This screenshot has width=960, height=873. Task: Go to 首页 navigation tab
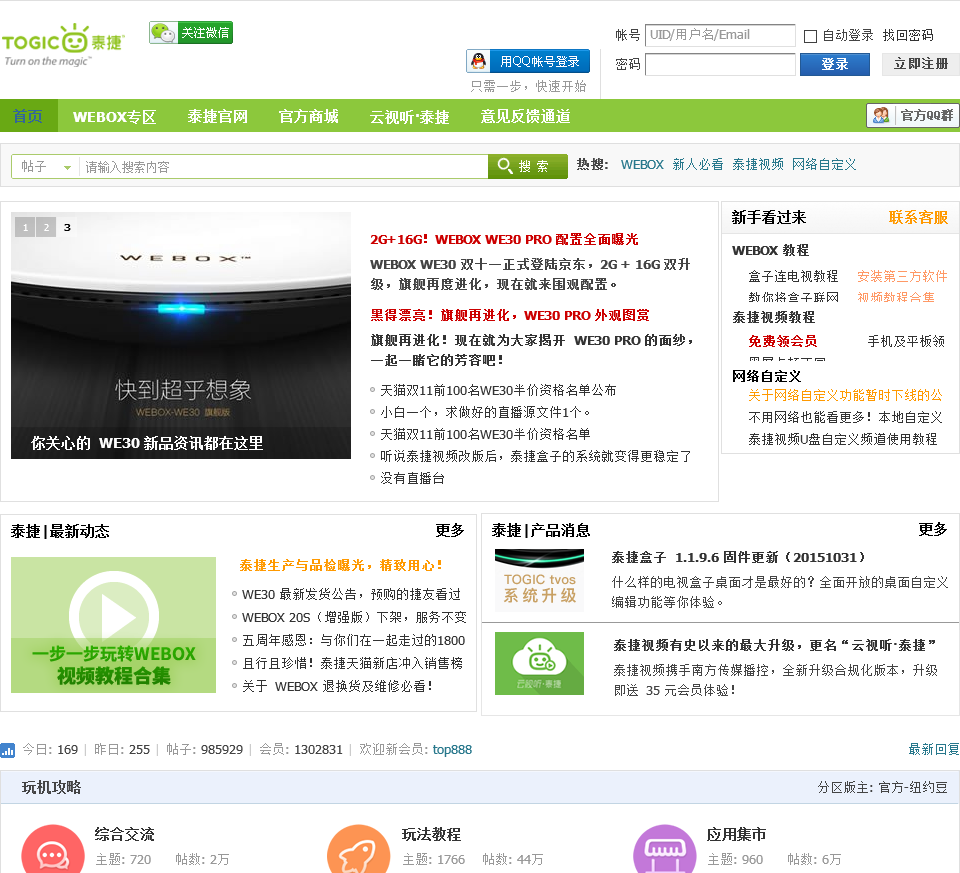click(x=28, y=116)
